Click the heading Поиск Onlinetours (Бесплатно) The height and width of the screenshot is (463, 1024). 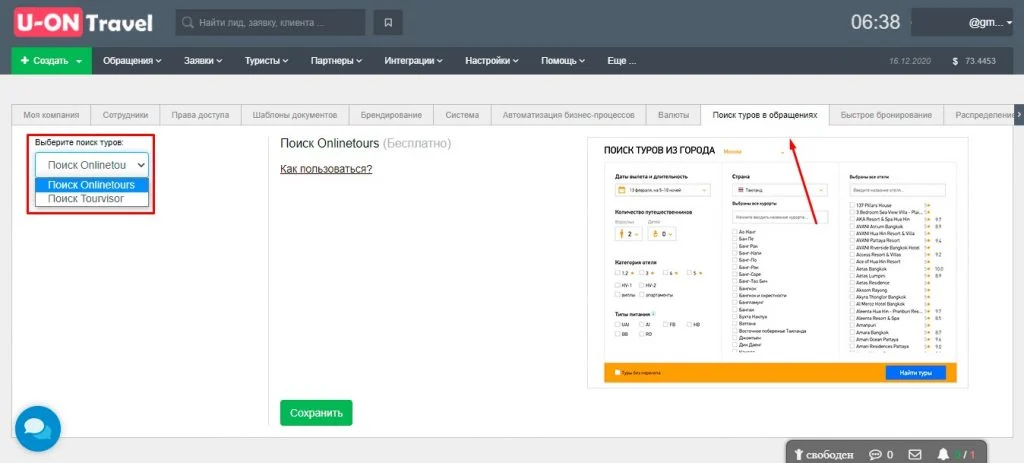pyautogui.click(x=366, y=143)
